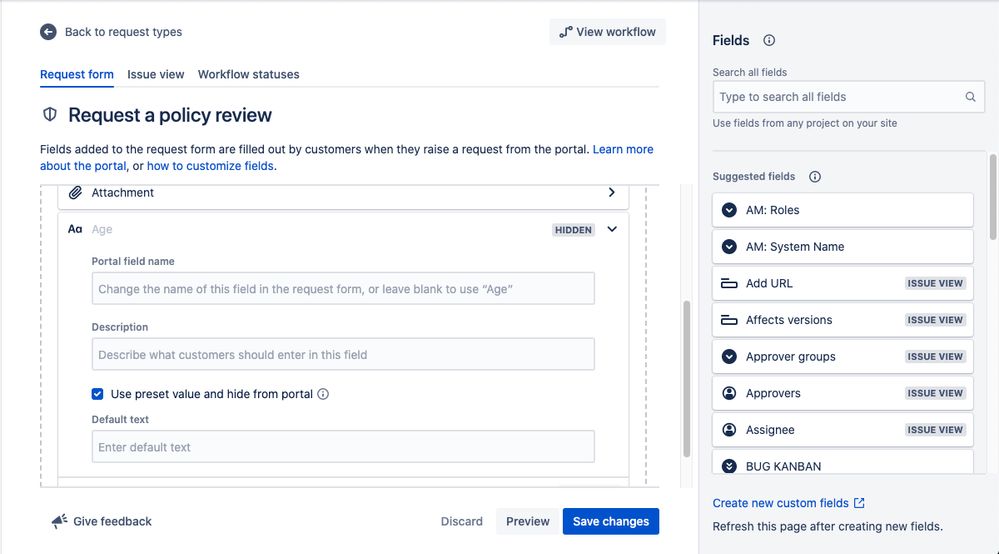Screen dimensions: 999x554
Task: Collapse the Age field section
Action: (612, 229)
